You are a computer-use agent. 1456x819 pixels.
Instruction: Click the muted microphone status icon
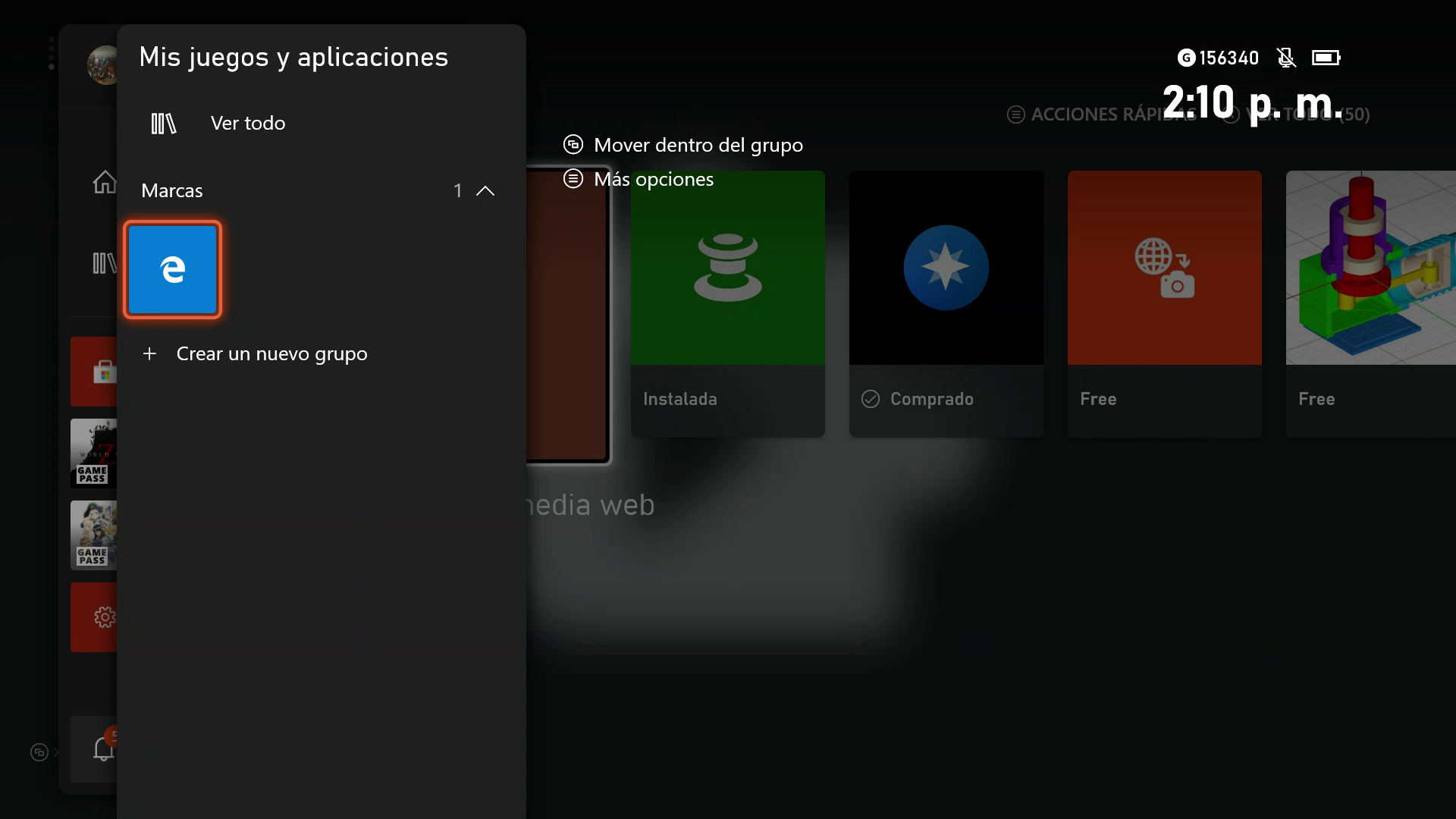point(1286,58)
